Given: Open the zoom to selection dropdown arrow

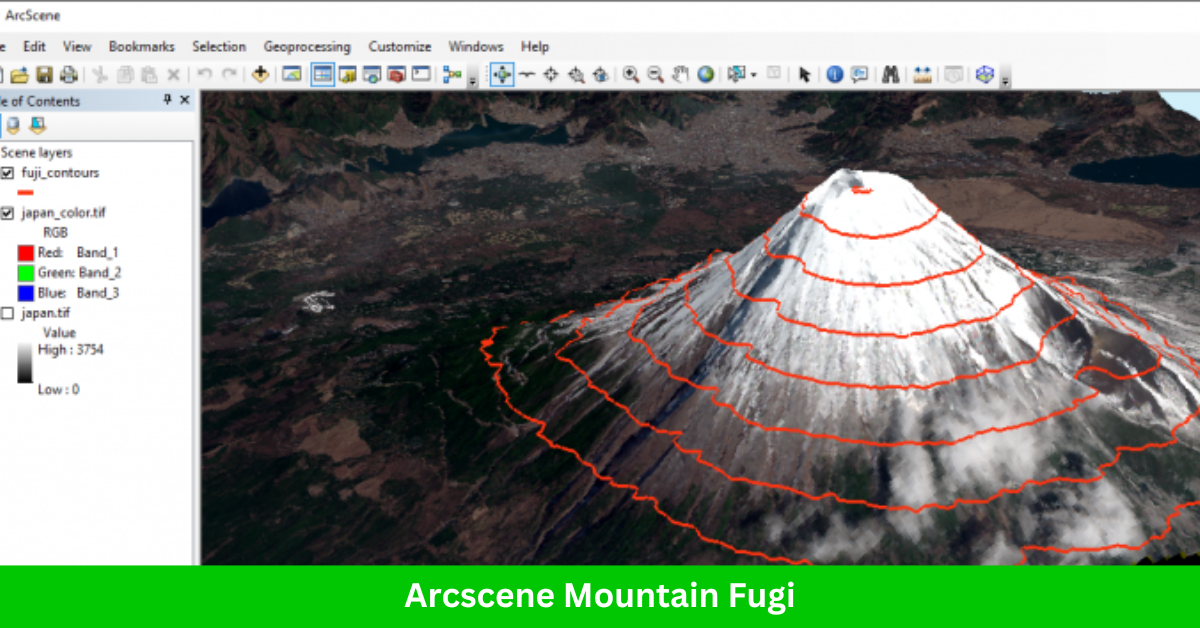Looking at the screenshot, I should (x=753, y=74).
